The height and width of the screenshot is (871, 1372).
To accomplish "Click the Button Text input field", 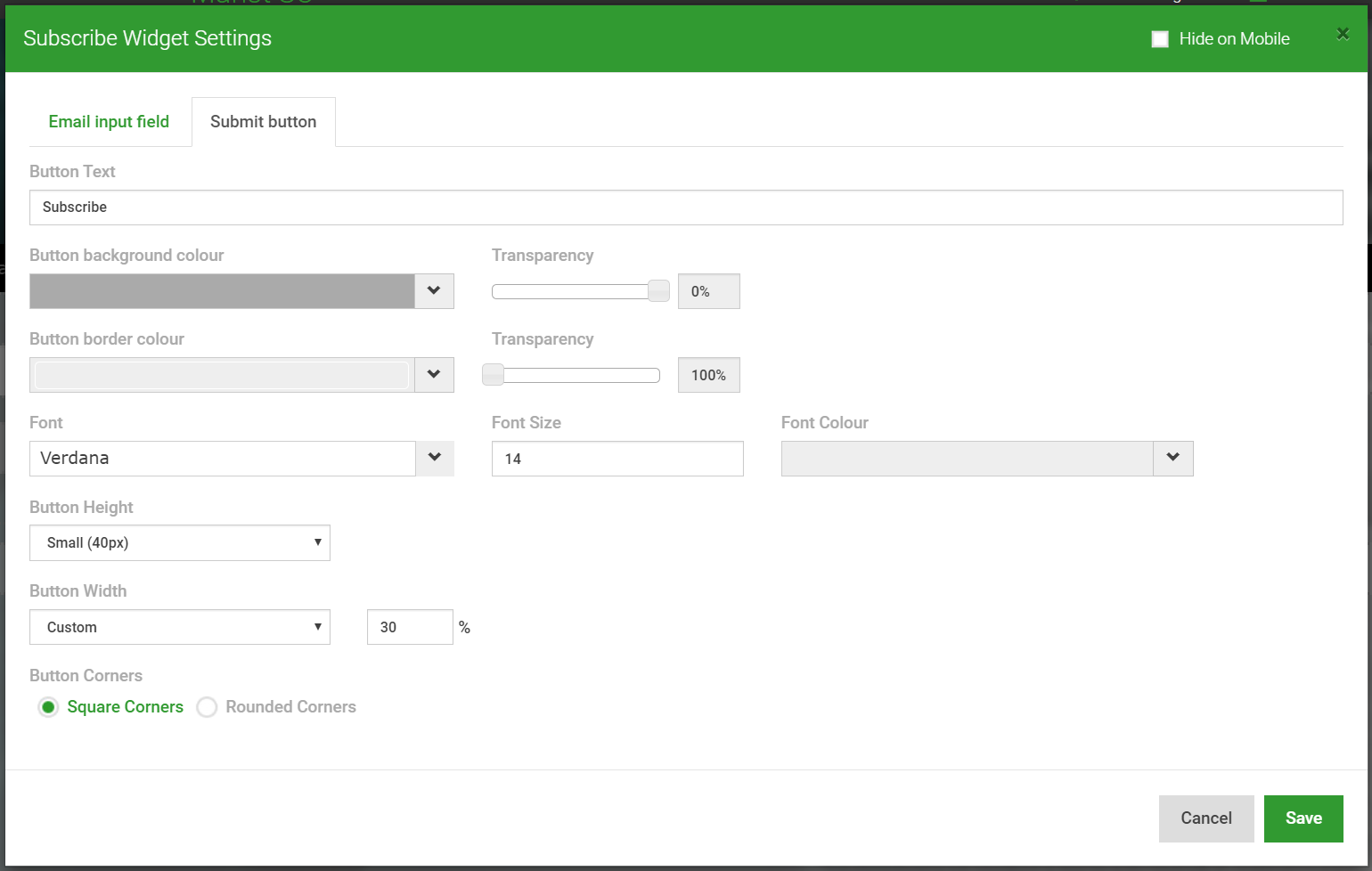I will pyautogui.click(x=686, y=208).
